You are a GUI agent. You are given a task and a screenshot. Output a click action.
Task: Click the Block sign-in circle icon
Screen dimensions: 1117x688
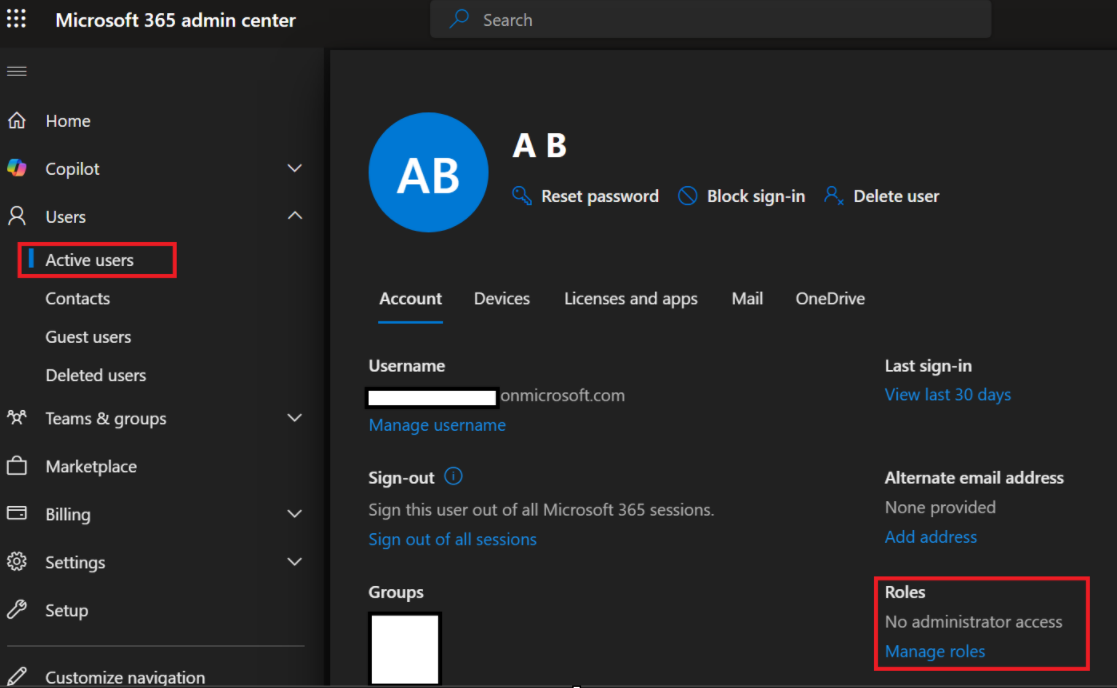(x=687, y=196)
